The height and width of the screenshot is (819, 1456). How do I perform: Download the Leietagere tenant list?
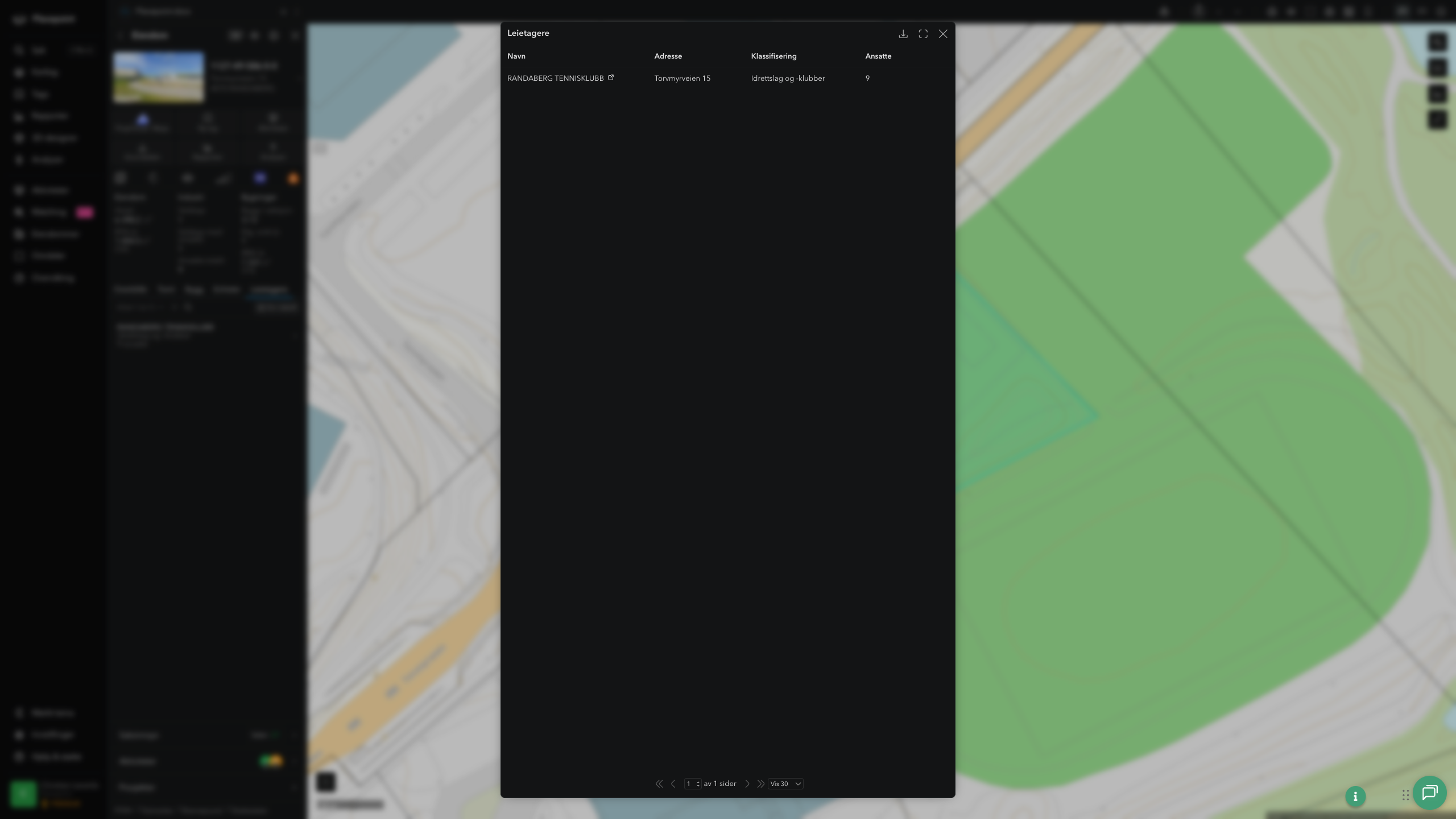click(x=903, y=34)
